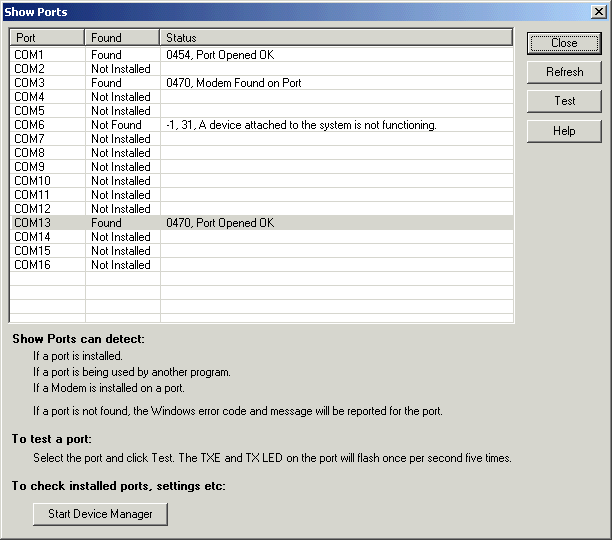Select the COM1 row

[x=262, y=55]
